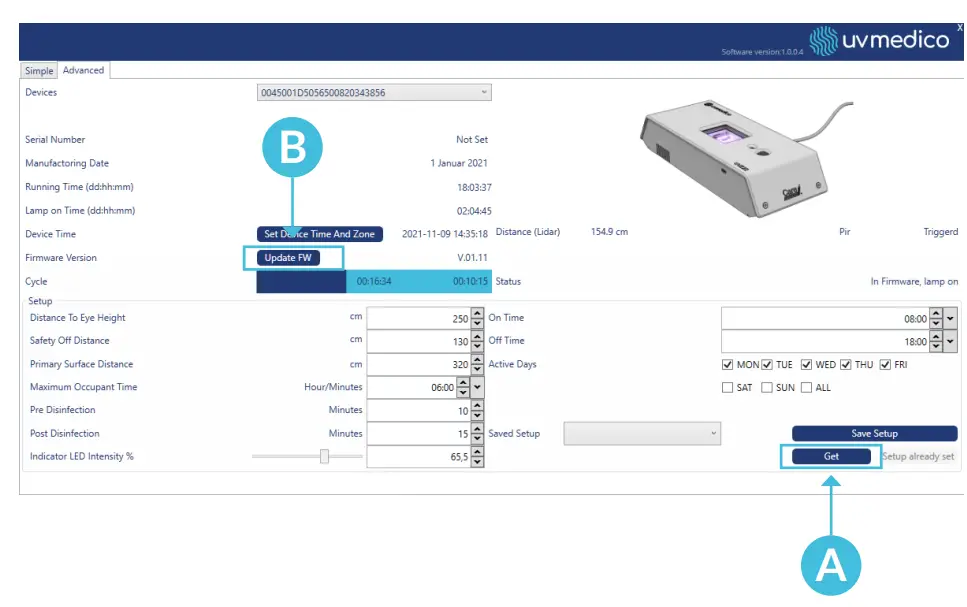Click Set Device Time And Zone button
Screen dimensions: 967x607
pyautogui.click(x=319, y=234)
